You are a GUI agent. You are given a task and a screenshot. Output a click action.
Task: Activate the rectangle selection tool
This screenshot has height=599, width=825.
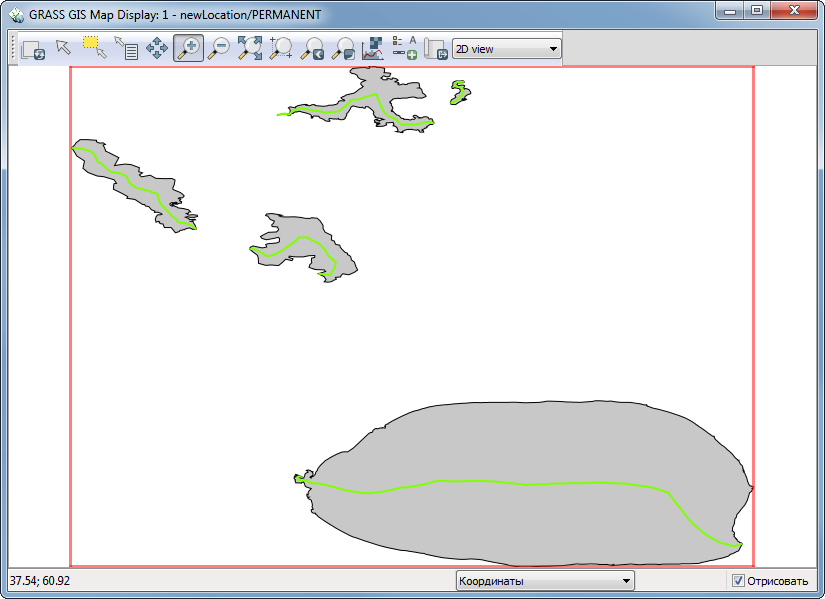pos(92,47)
